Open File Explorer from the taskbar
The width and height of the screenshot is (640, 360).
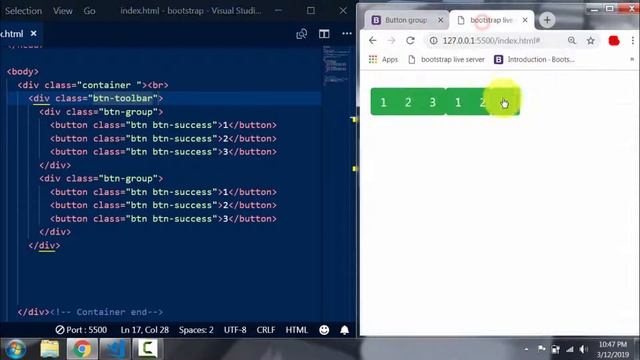(50, 349)
